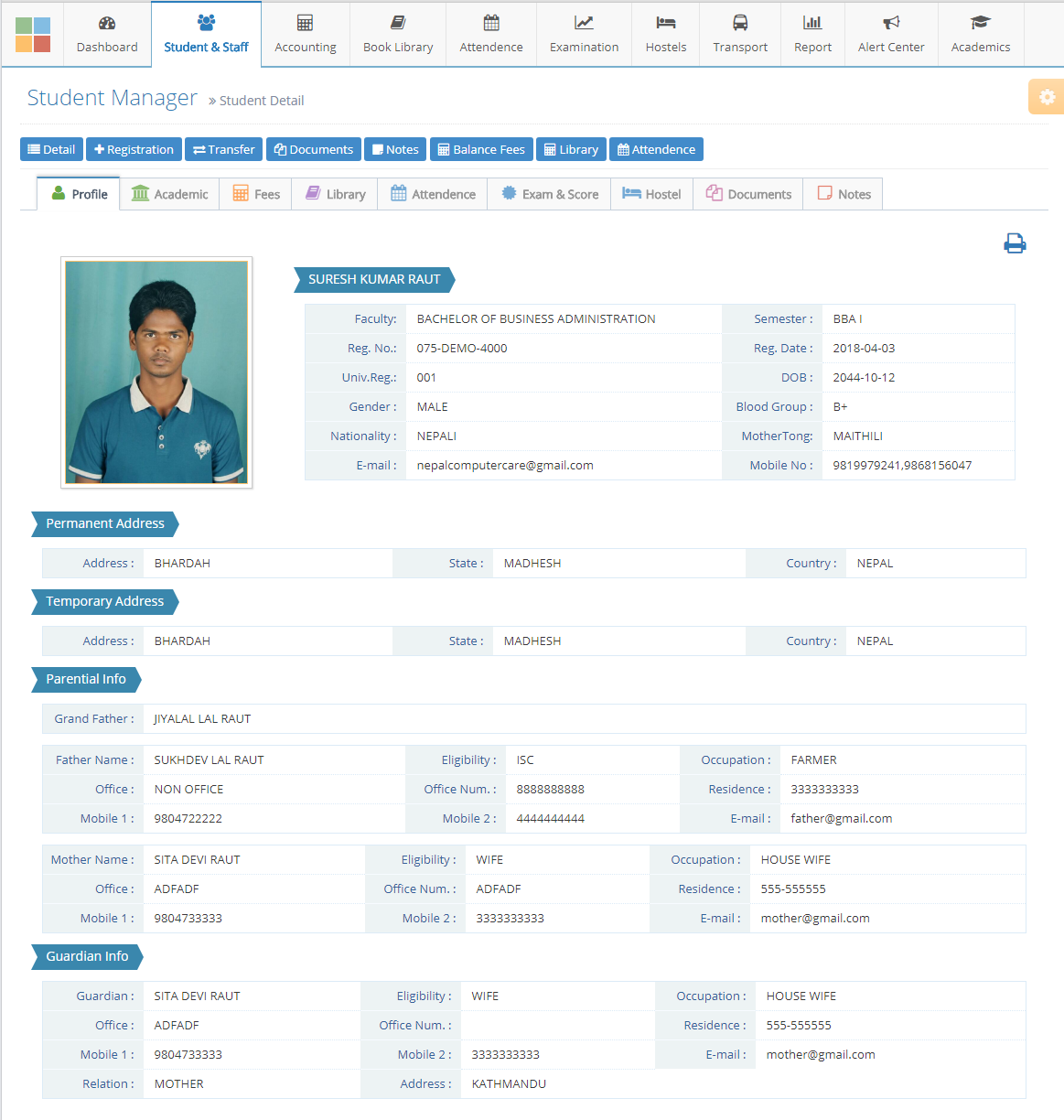Open the Examination menu item
This screenshot has height=1120, width=1064.
[x=584, y=35]
